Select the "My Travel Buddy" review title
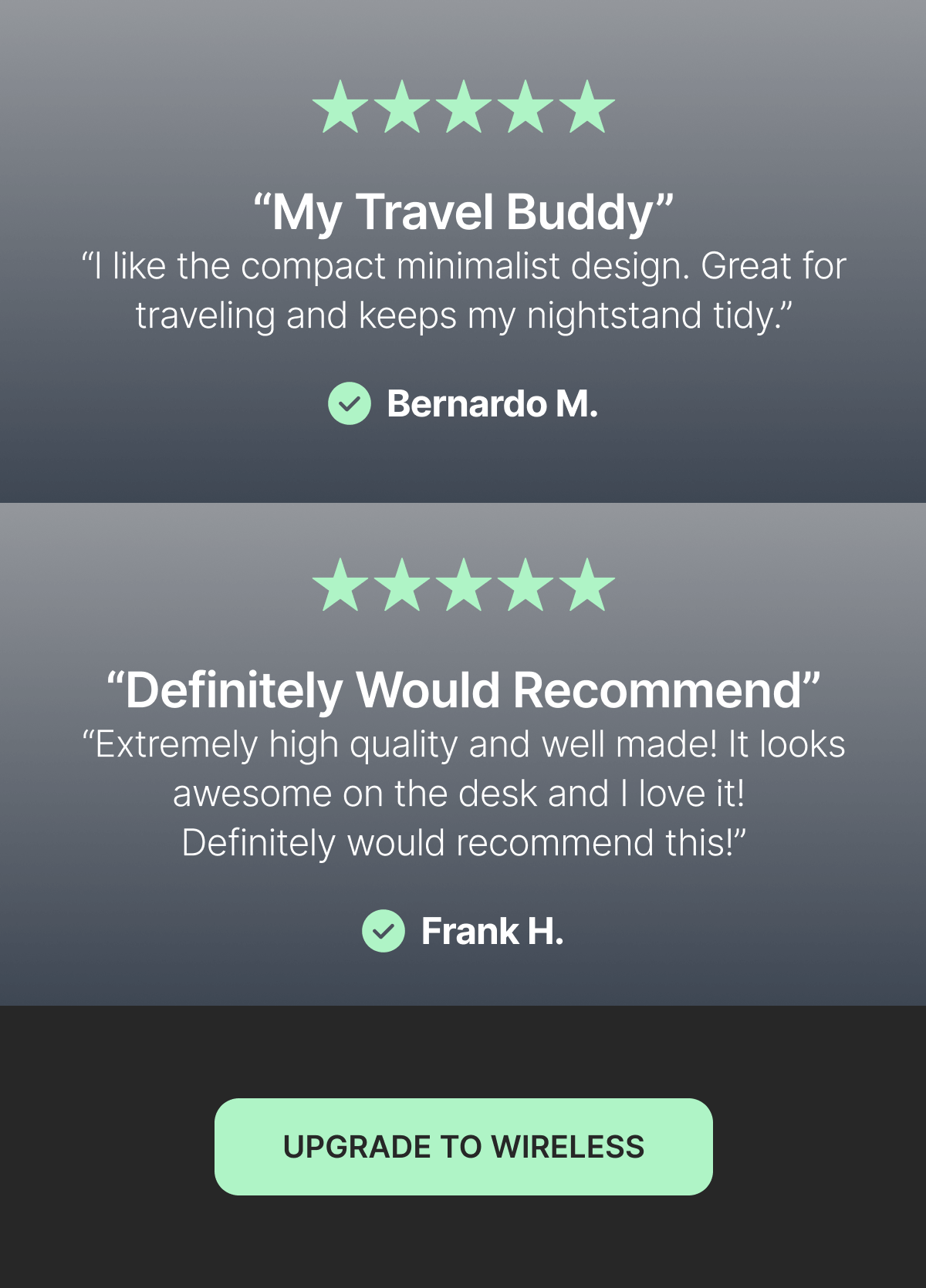The height and width of the screenshot is (1288, 926). (463, 213)
